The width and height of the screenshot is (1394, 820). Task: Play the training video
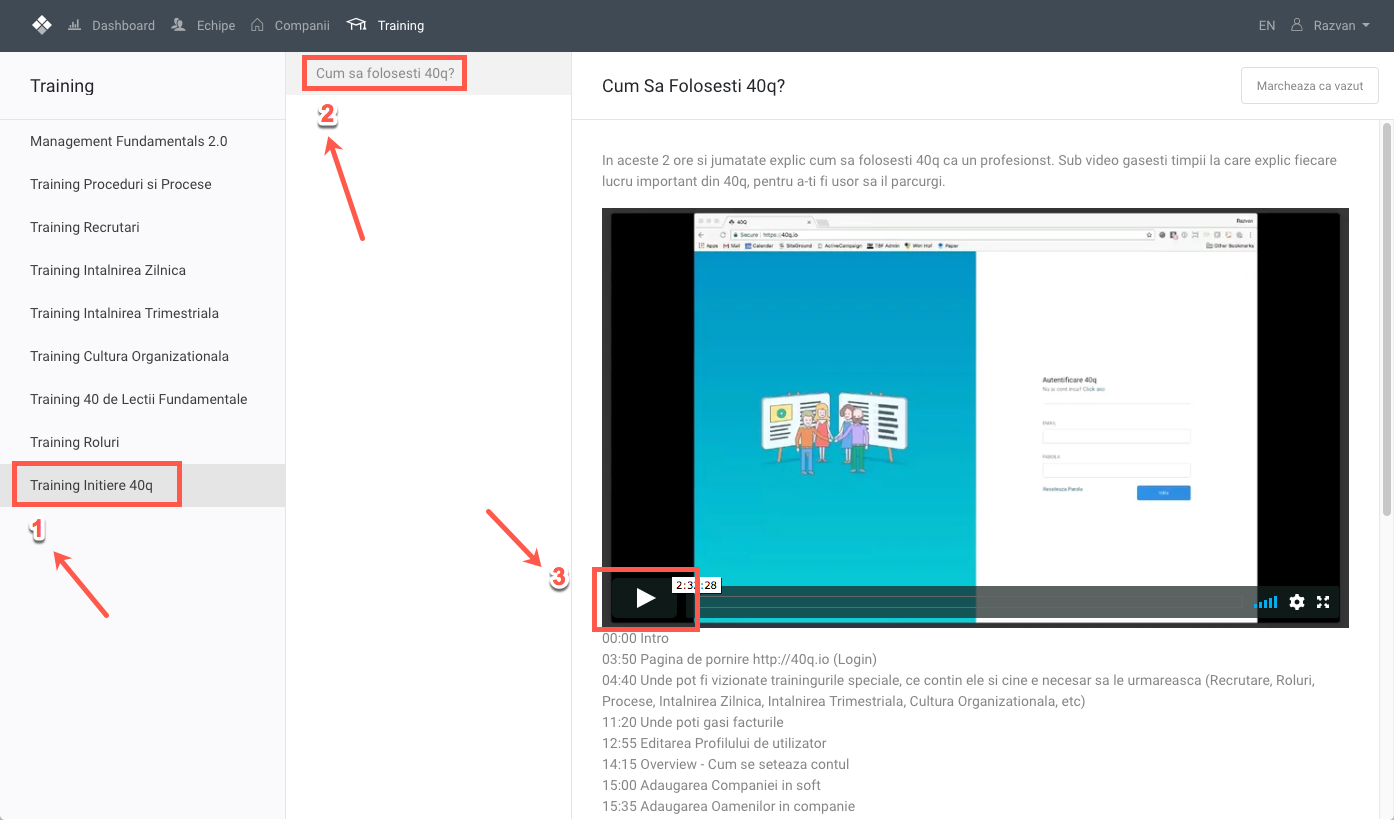pyautogui.click(x=645, y=599)
